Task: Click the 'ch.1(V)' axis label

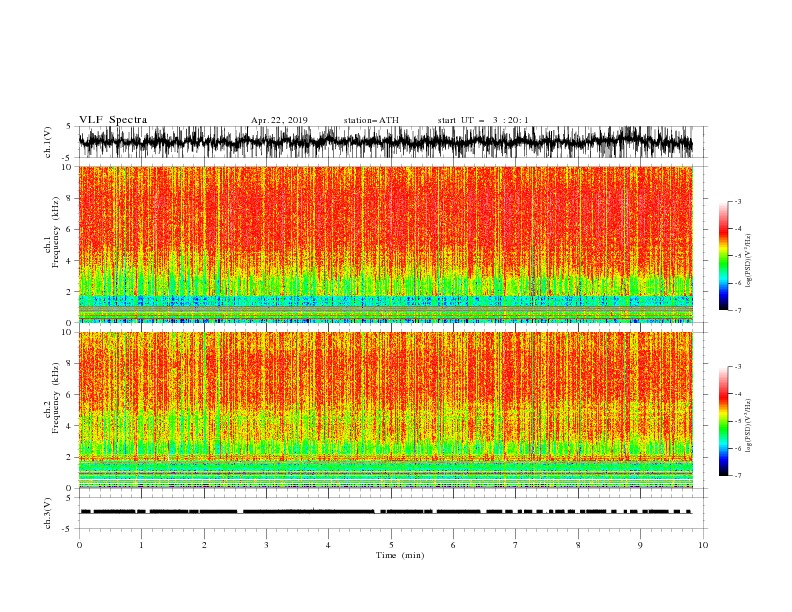Action: click(x=48, y=142)
